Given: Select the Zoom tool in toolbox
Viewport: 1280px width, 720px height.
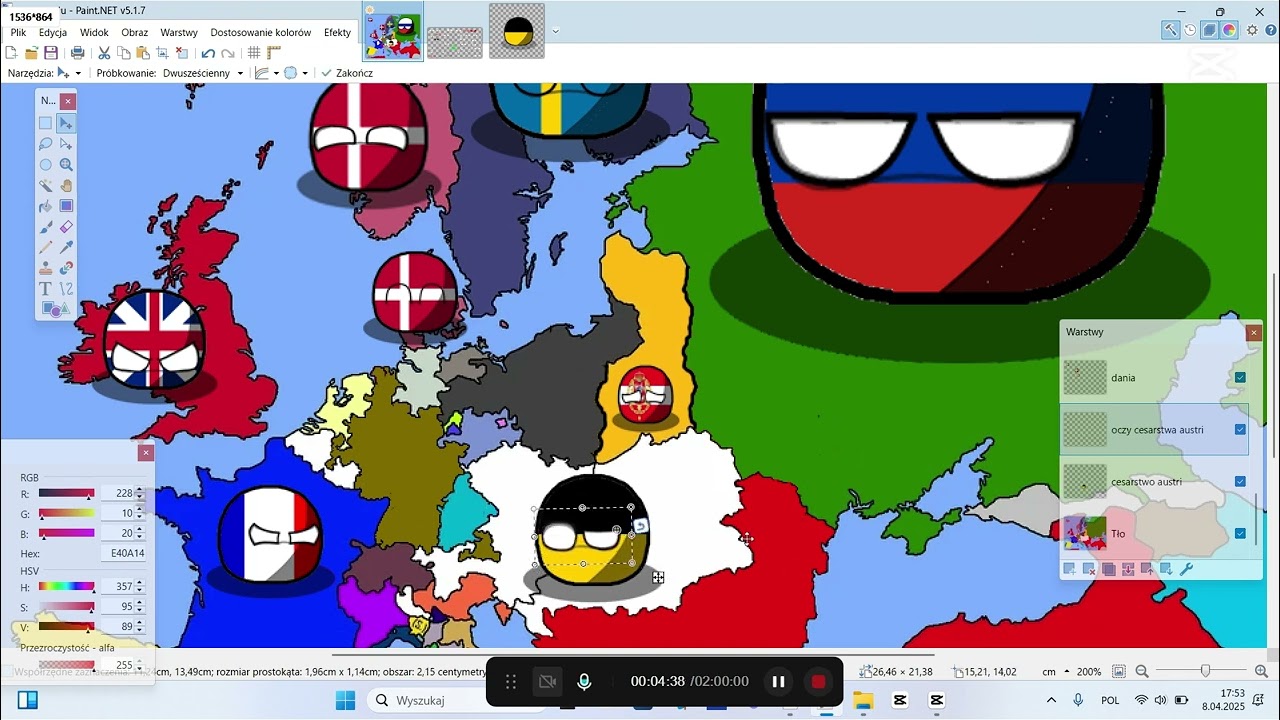Looking at the screenshot, I should 66,165.
